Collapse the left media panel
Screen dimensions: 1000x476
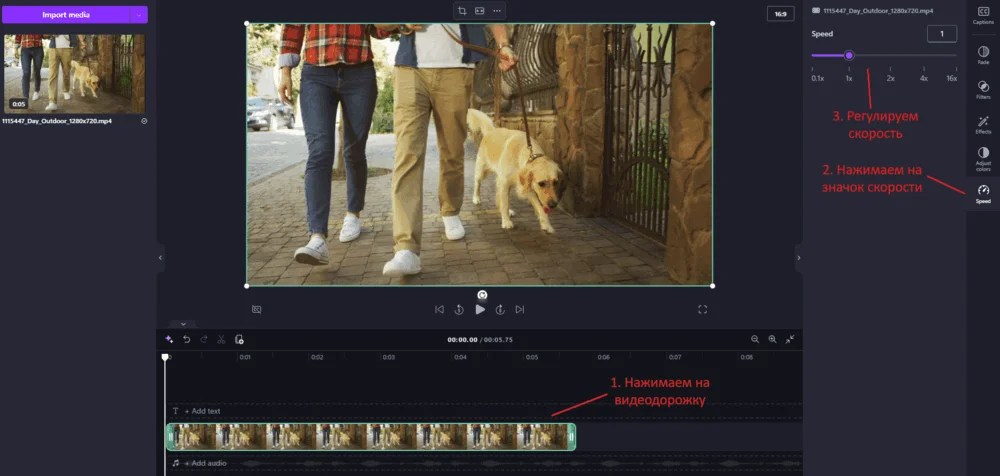(x=160, y=258)
